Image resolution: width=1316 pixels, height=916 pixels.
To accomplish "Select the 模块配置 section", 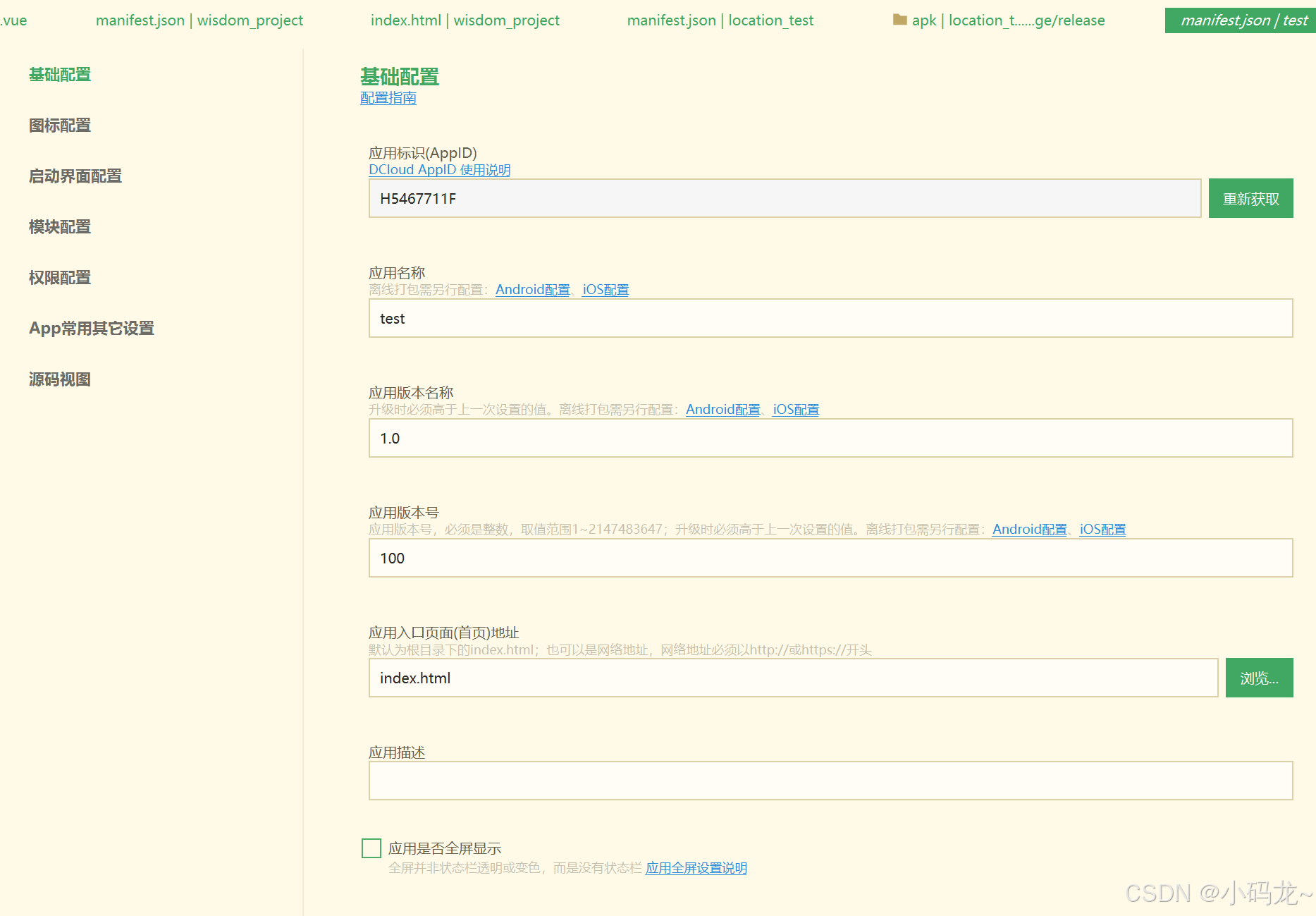I will coord(59,227).
